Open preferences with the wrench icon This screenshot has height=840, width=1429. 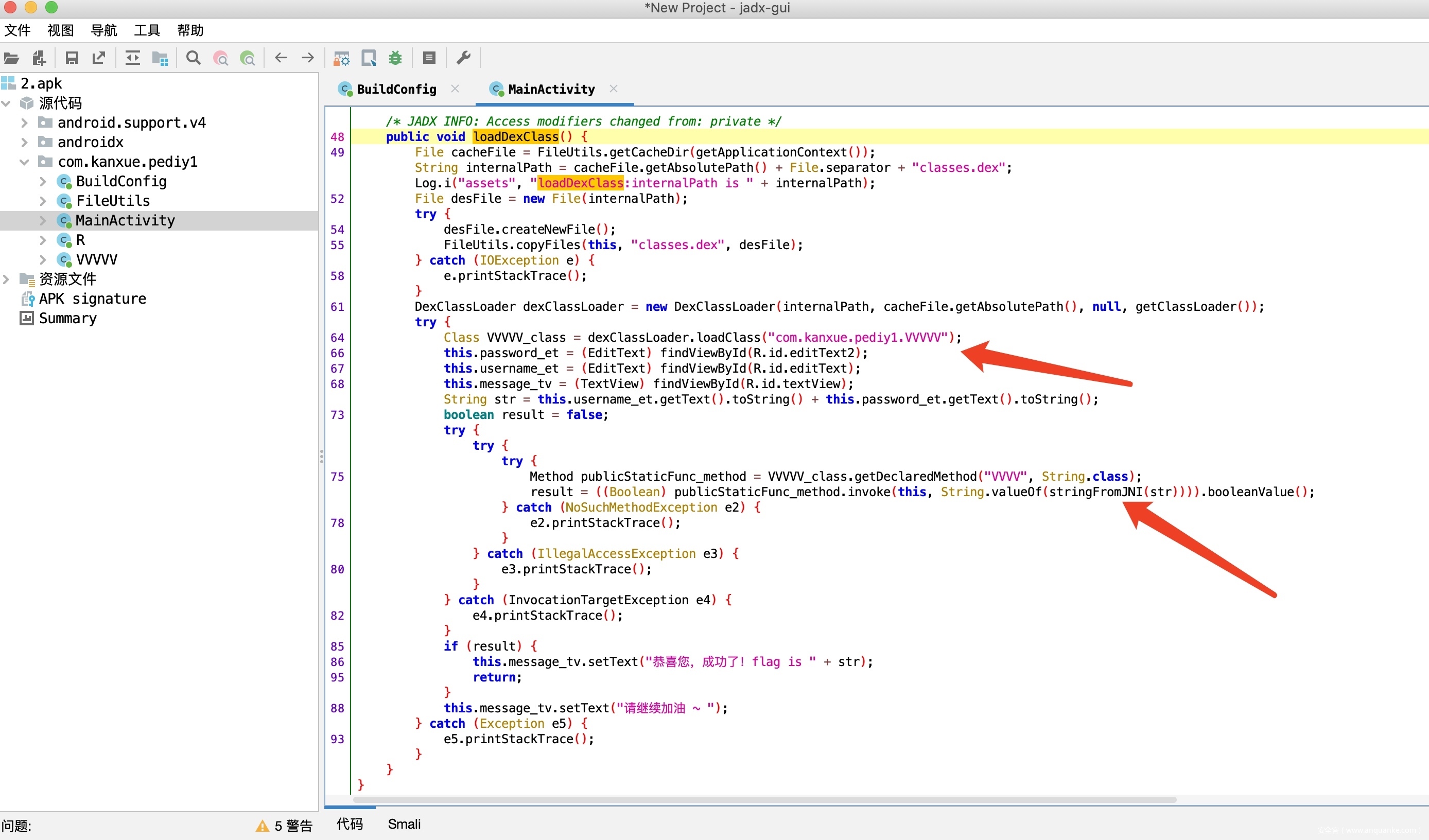click(x=463, y=58)
